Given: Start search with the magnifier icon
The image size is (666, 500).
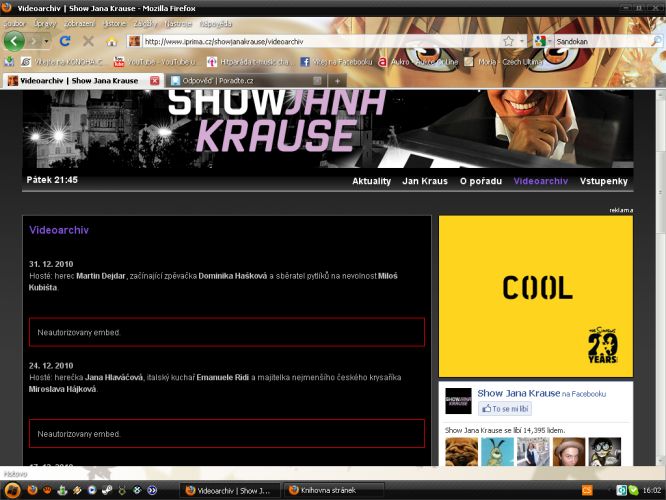Looking at the screenshot, I should click(657, 41).
